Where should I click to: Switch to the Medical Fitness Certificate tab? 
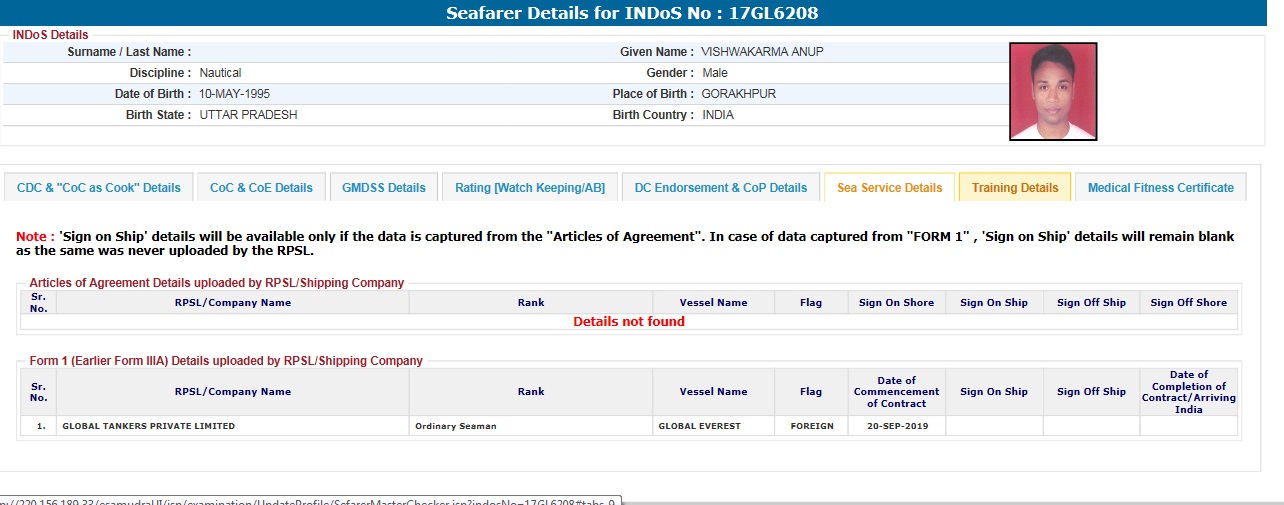click(x=1161, y=187)
